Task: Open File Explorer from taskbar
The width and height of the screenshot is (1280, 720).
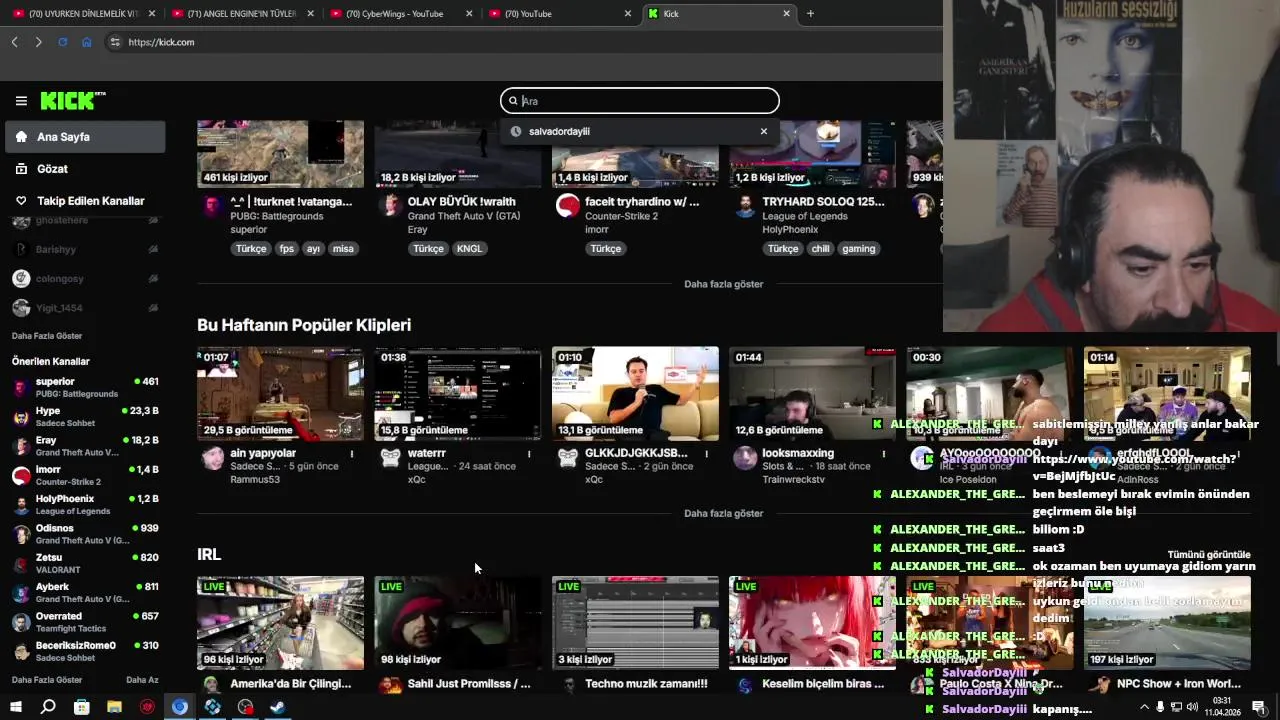Action: tap(114, 707)
